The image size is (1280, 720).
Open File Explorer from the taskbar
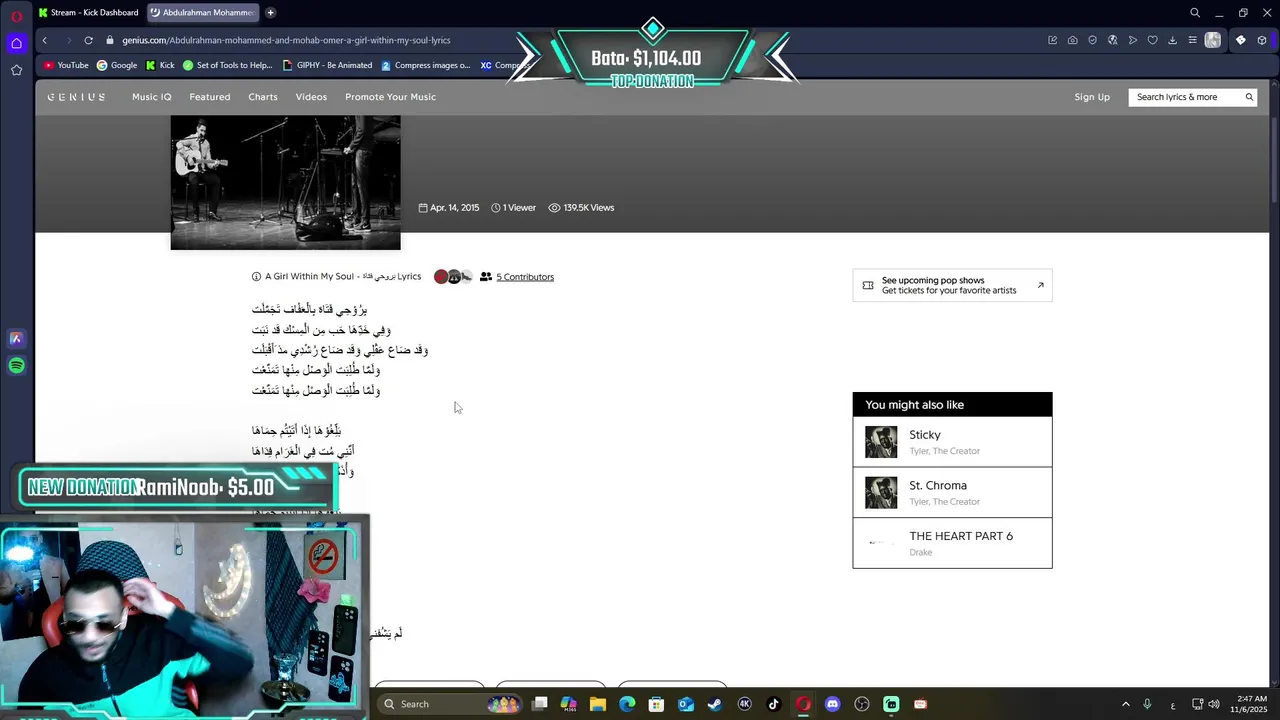point(598,704)
